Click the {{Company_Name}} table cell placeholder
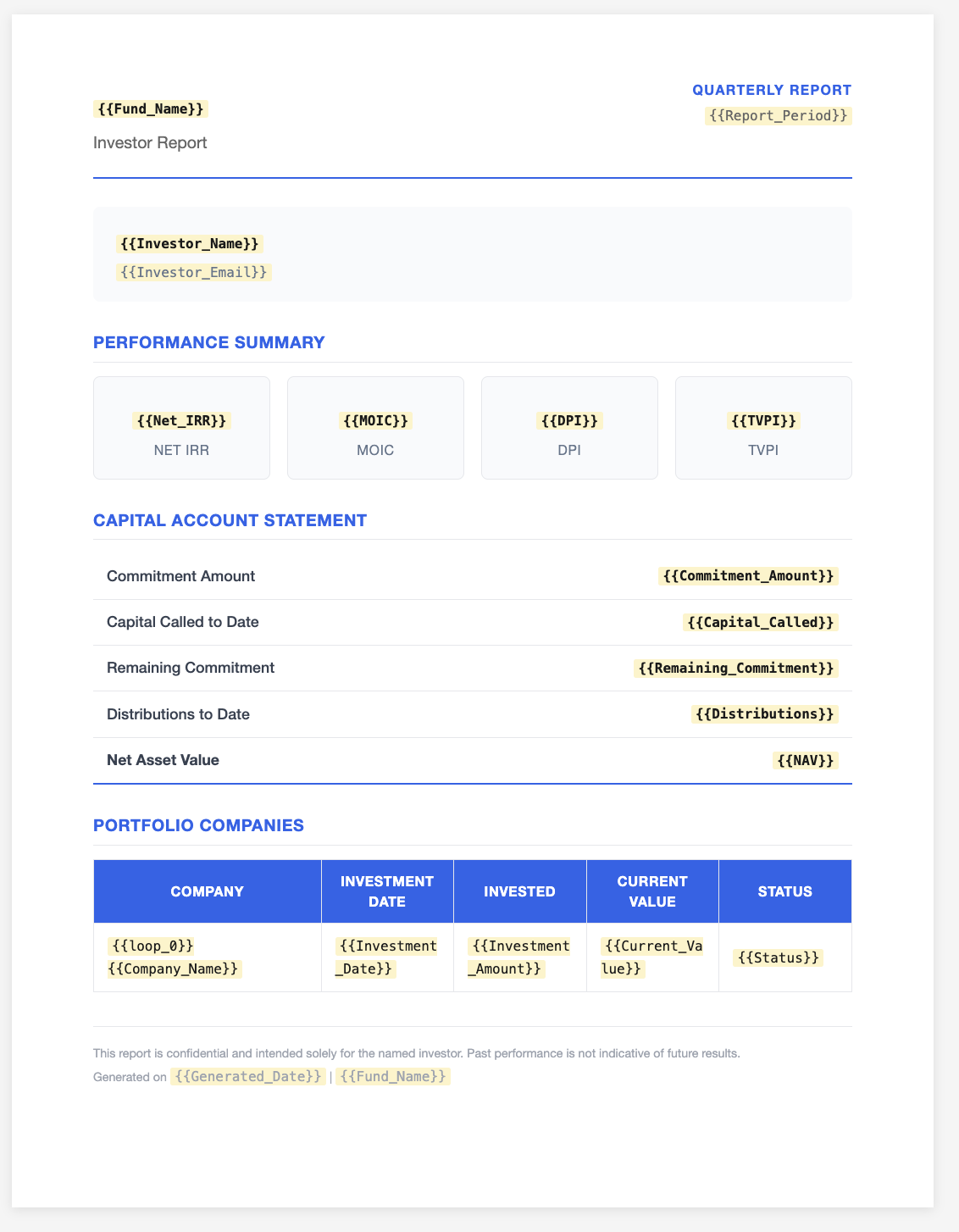This screenshot has width=959, height=1232. 175,968
